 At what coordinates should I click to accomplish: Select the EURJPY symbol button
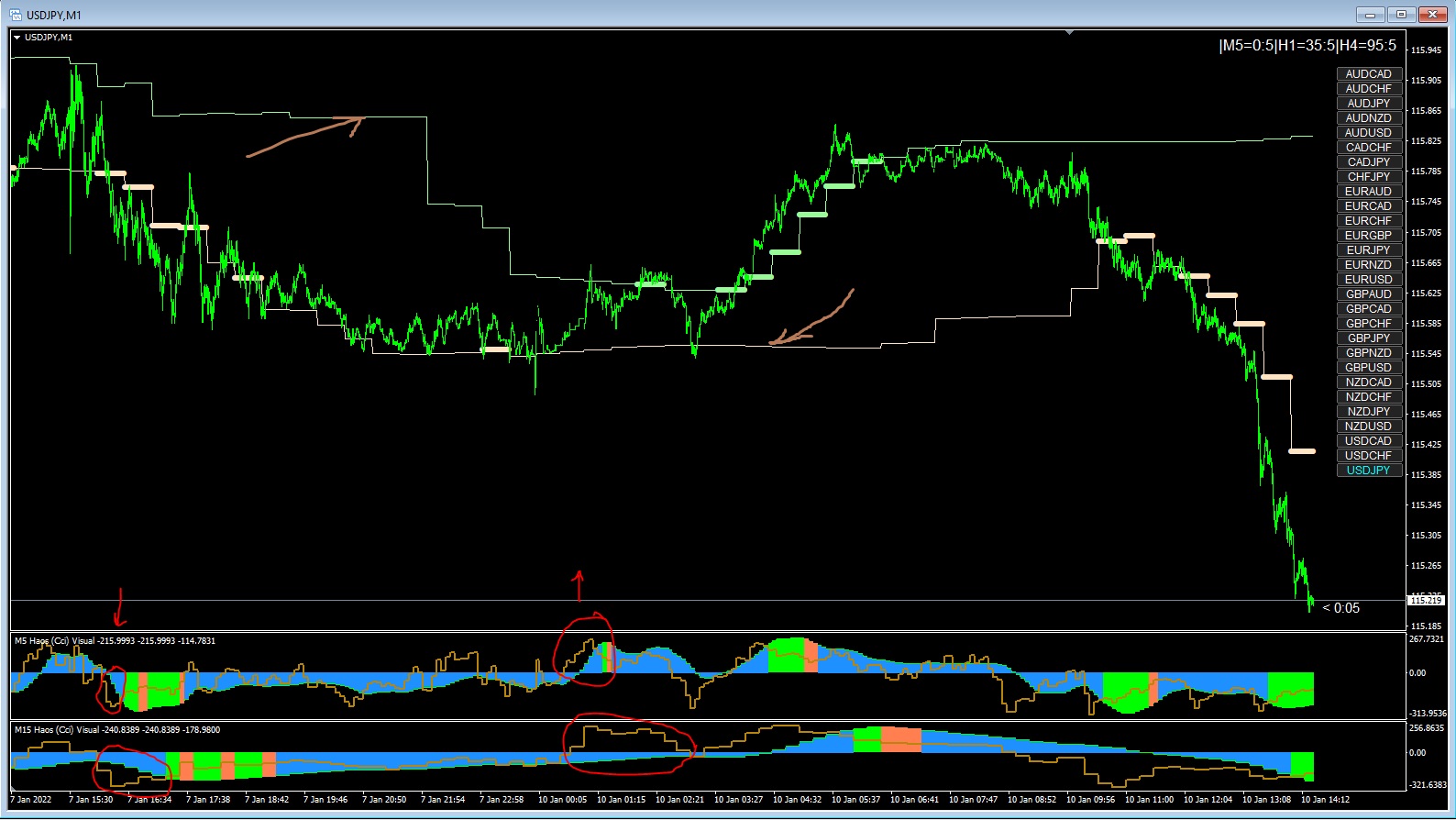[1368, 250]
